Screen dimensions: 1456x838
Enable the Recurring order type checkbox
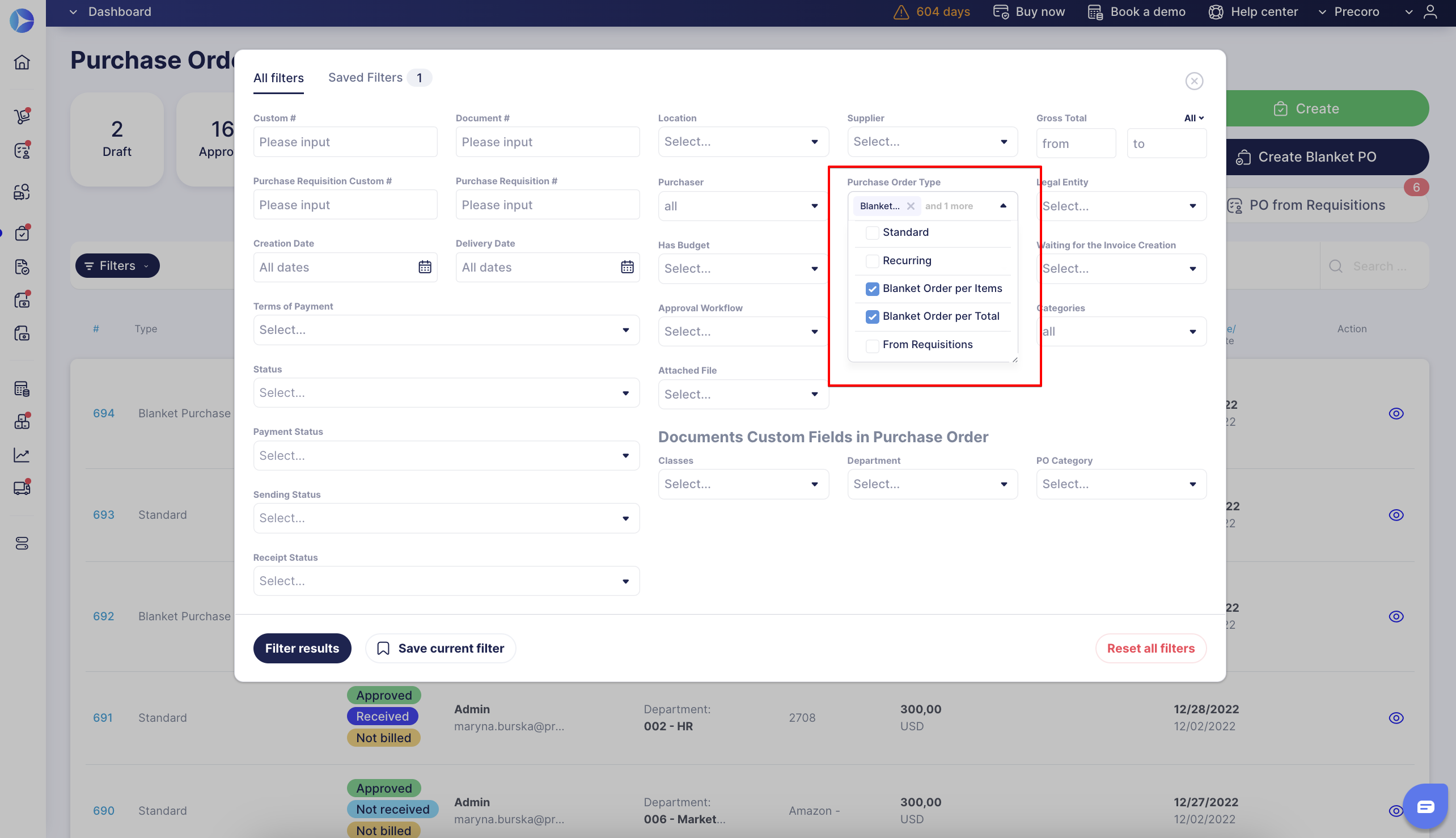point(873,260)
